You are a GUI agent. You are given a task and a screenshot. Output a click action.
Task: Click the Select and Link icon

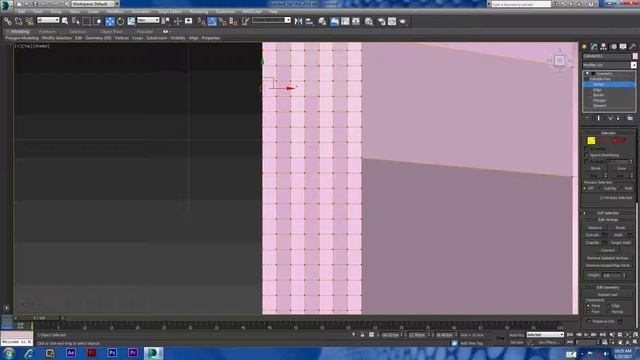pyautogui.click(x=8, y=21)
